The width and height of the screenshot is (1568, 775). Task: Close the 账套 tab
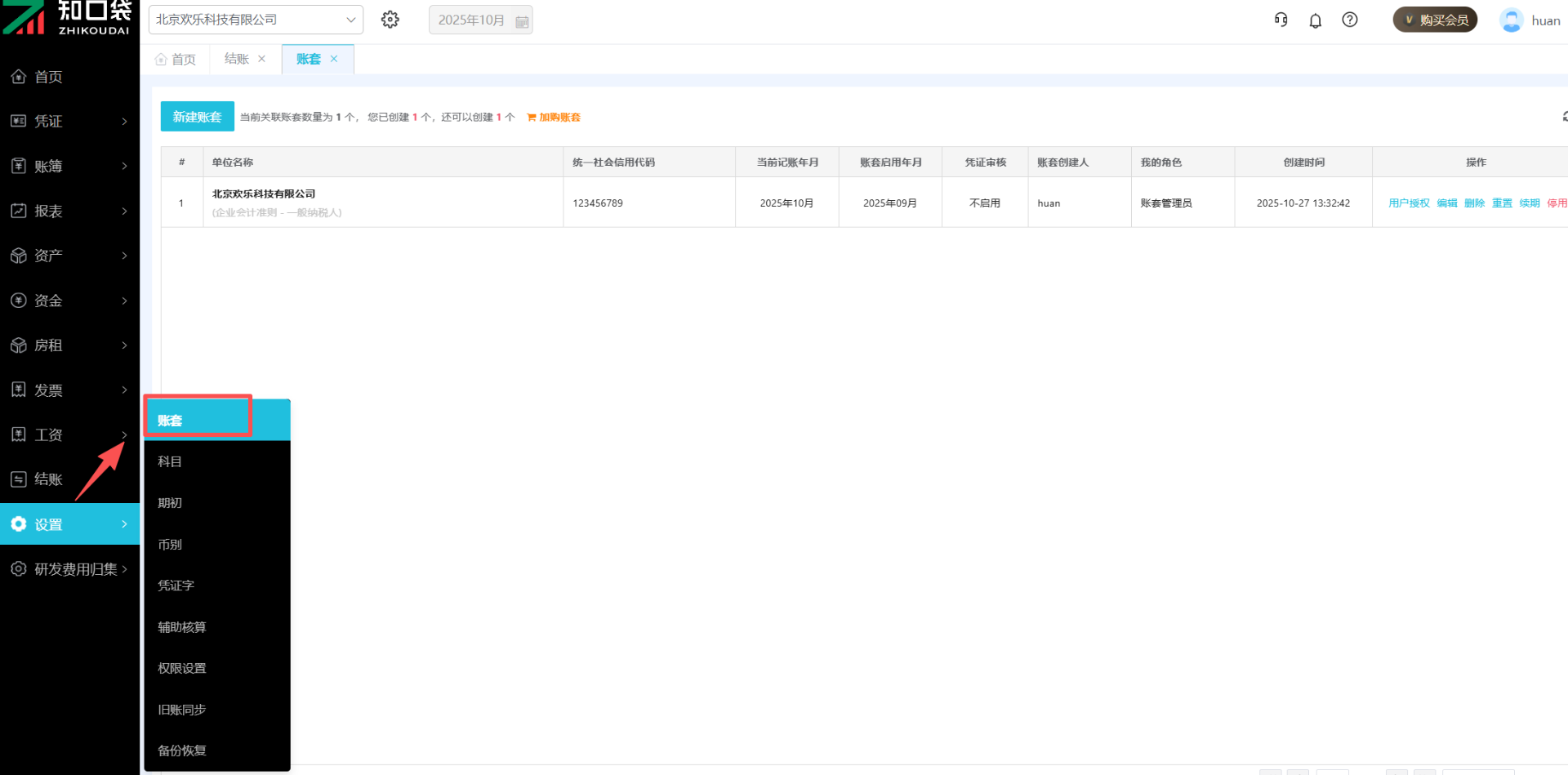pyautogui.click(x=334, y=59)
